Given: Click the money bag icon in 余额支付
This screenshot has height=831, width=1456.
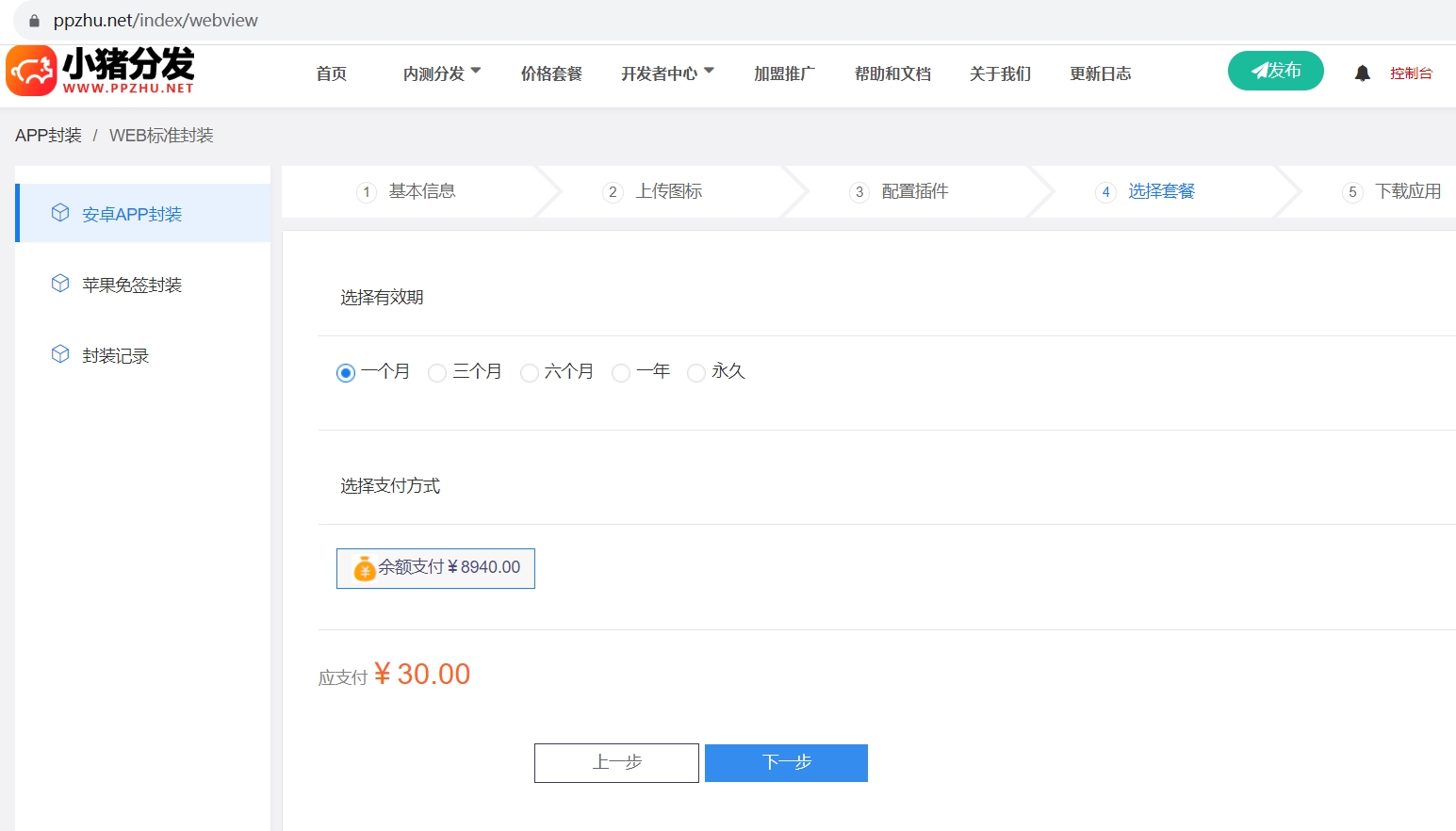Looking at the screenshot, I should tap(364, 568).
